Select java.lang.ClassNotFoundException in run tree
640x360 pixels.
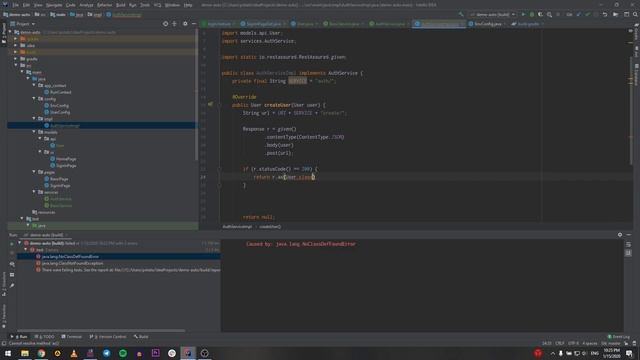pyautogui.click(x=72, y=263)
